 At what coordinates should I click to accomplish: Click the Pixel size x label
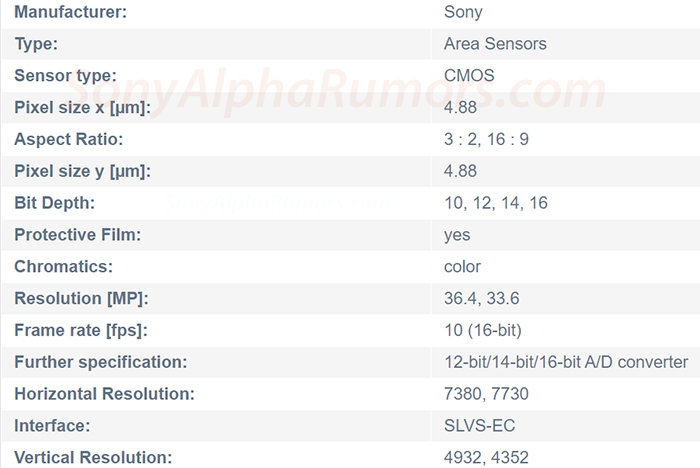click(x=82, y=108)
